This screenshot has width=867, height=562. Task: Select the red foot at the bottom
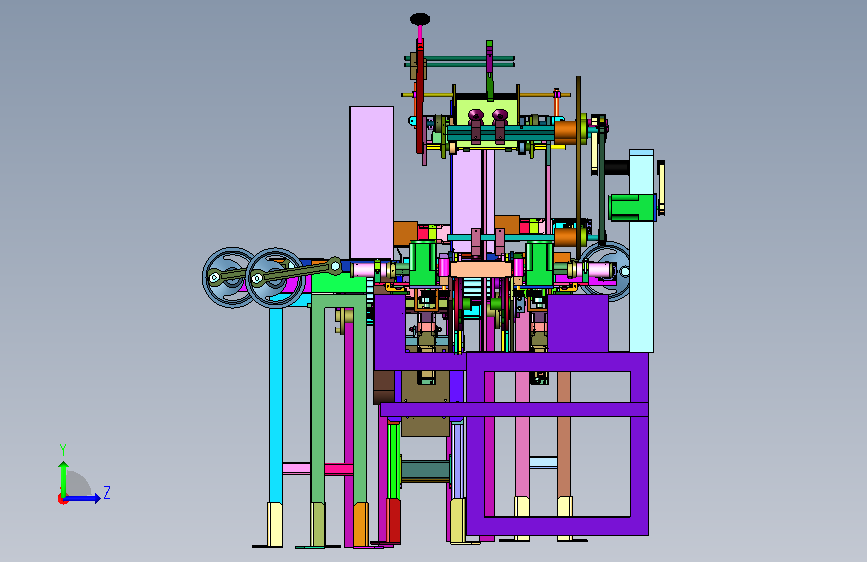pyautogui.click(x=393, y=520)
